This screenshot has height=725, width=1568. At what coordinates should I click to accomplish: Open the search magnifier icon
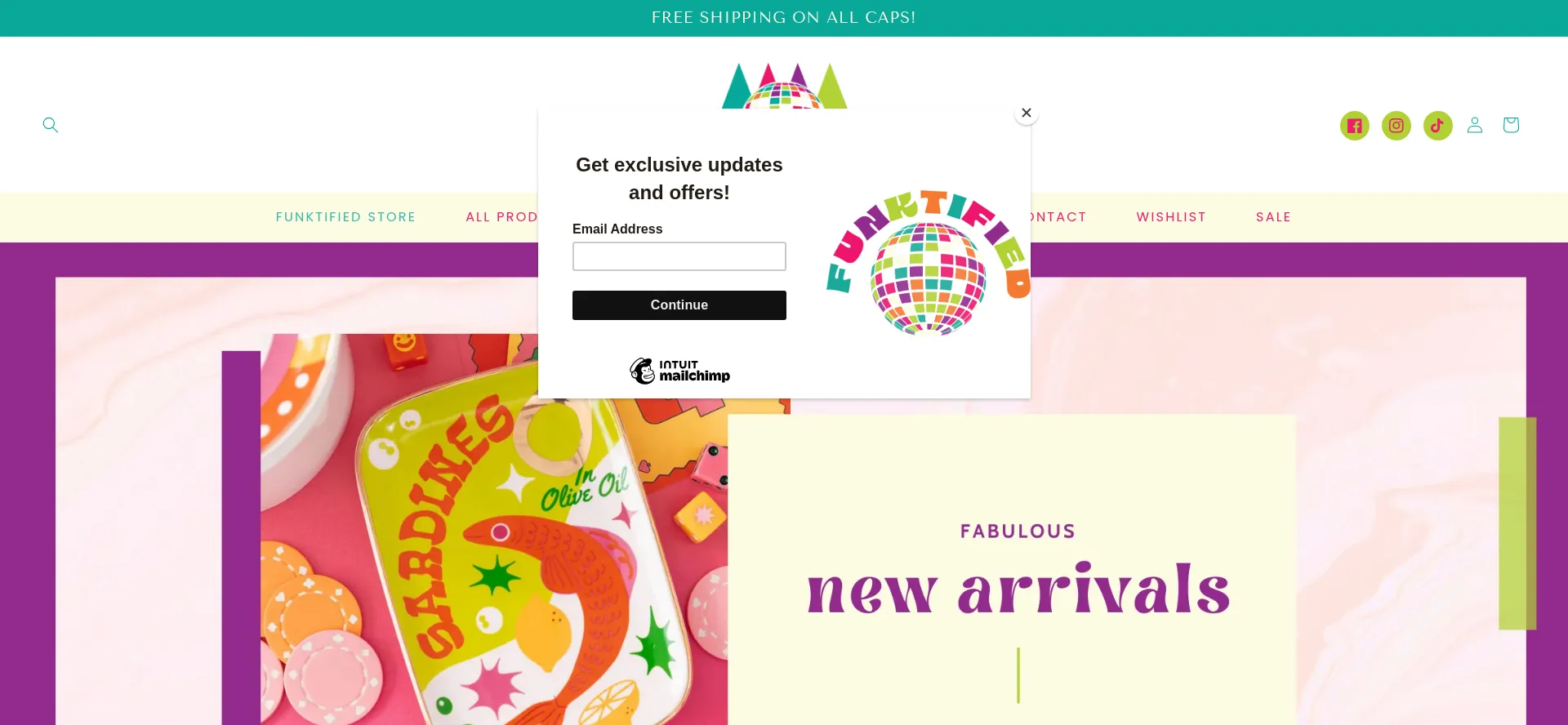[x=51, y=125]
